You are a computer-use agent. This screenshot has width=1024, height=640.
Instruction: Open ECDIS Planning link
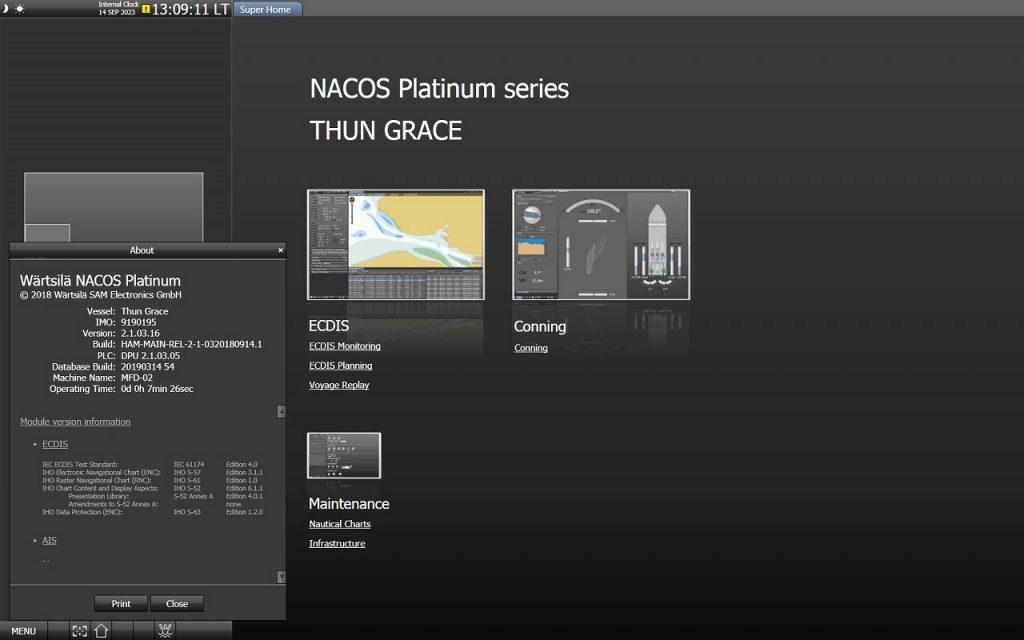pos(341,366)
